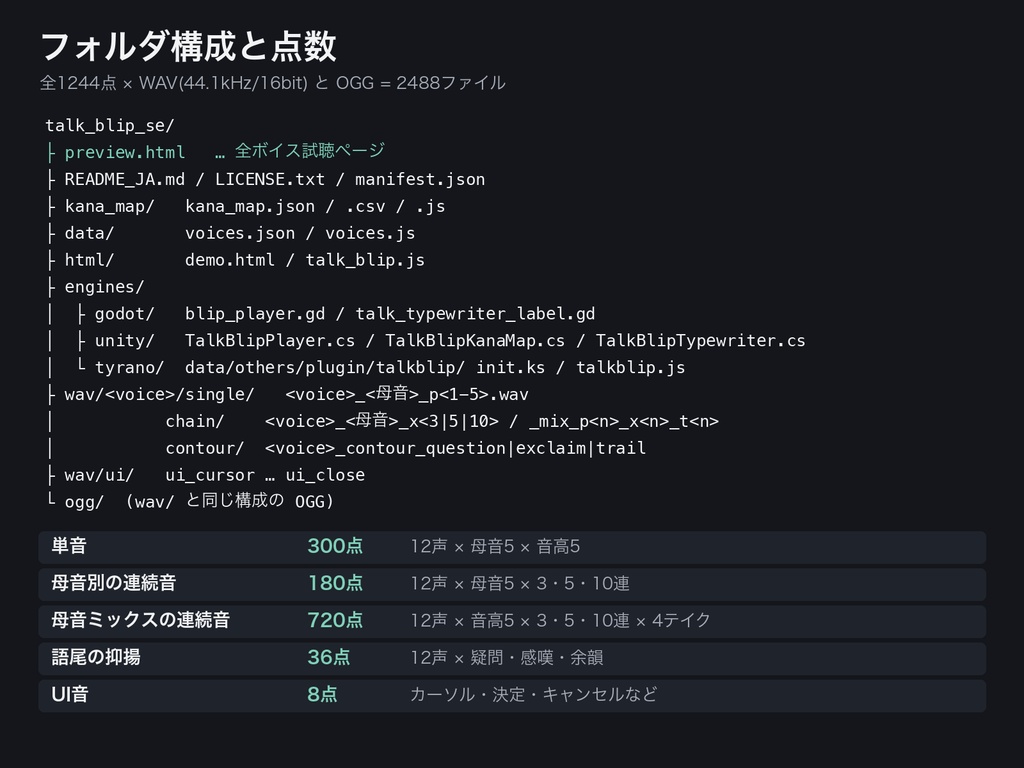This screenshot has width=1024, height=768.
Task: Click 12声 × 母音5 × 音高5 description
Action: coord(495,546)
